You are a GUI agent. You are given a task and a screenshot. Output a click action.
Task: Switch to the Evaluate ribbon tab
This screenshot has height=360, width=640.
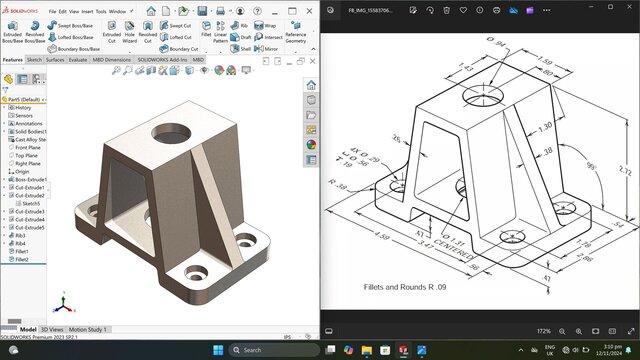coord(78,60)
